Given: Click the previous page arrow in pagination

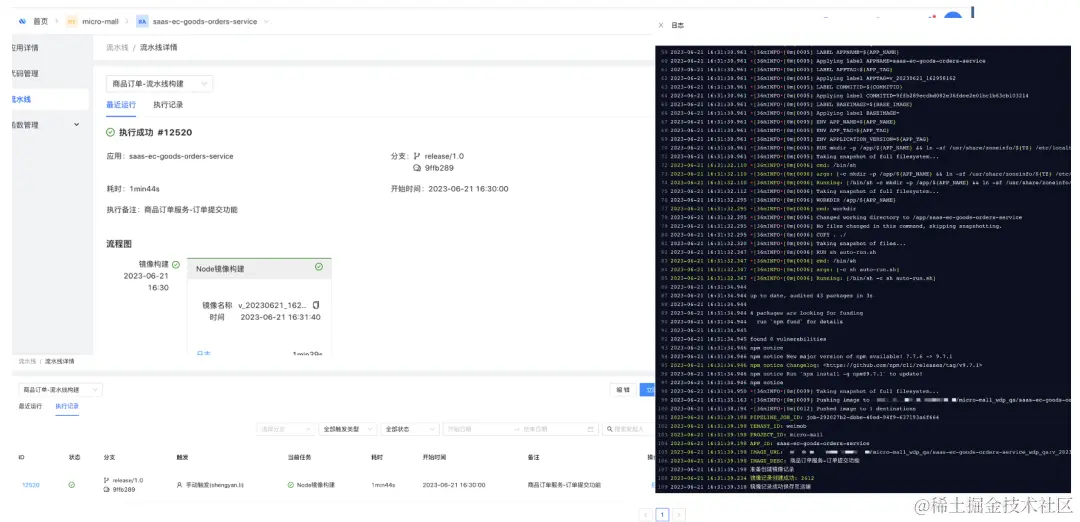Looking at the screenshot, I should [645, 514].
